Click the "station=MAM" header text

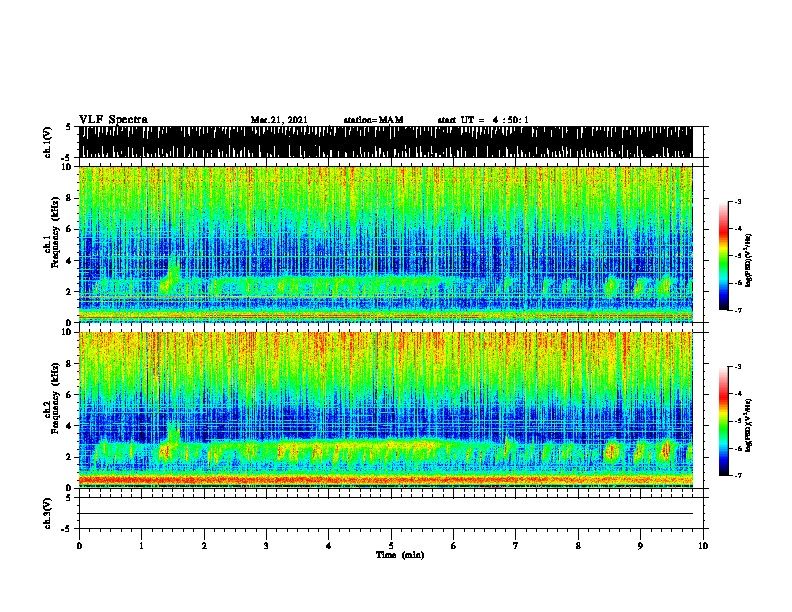(x=373, y=120)
